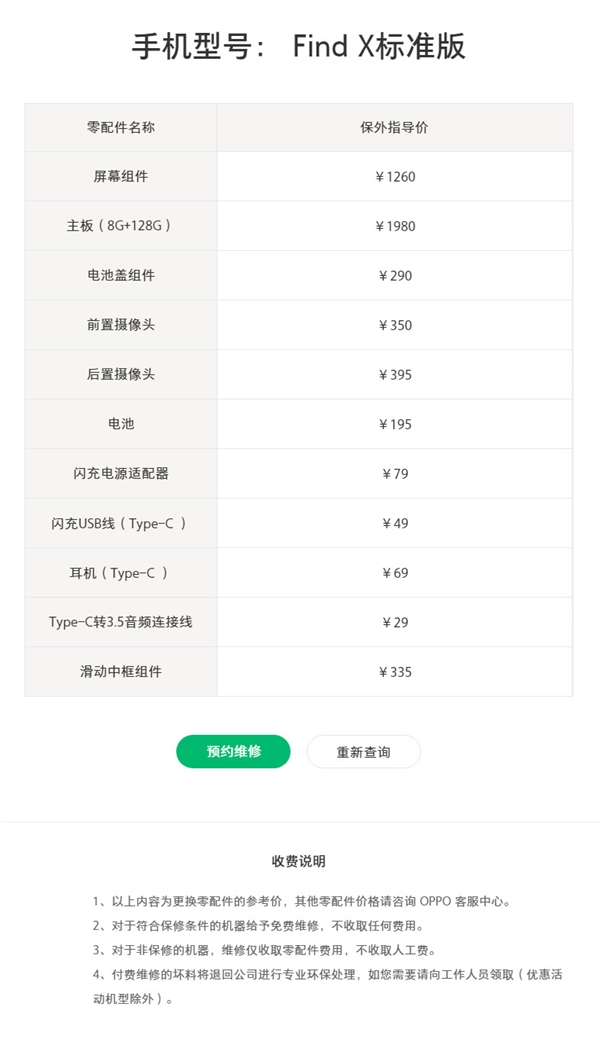This screenshot has width=600, height=1054.
Task: Click the 保外指导价 column header
Action: coord(395,128)
